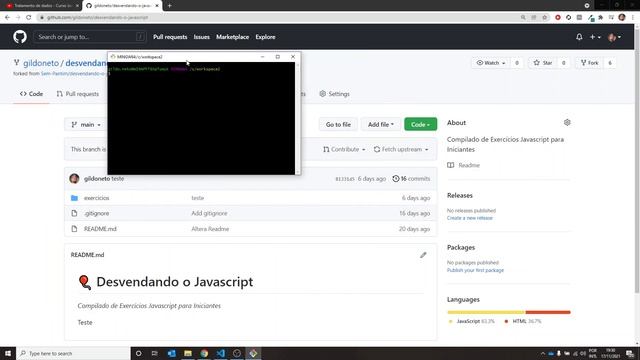Click the Git Bash taskbar icon
This screenshot has width=640, height=360.
click(x=253, y=353)
